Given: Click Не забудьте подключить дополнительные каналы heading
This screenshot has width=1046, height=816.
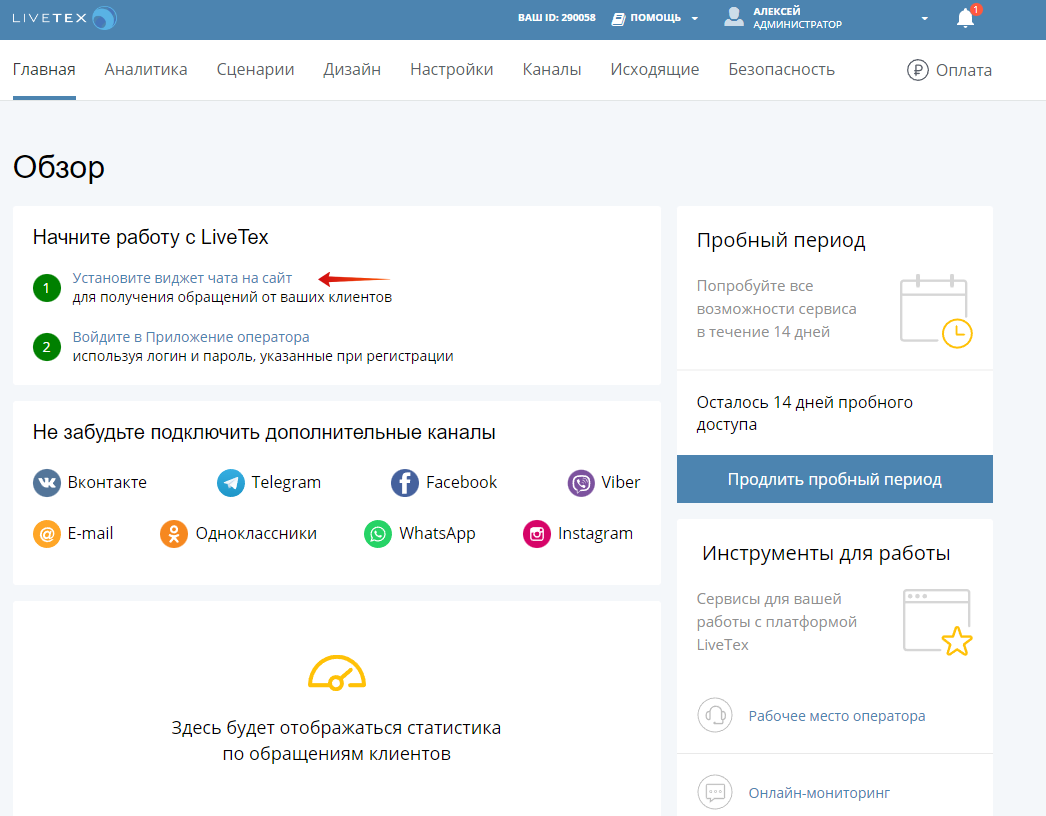Looking at the screenshot, I should point(264,433).
